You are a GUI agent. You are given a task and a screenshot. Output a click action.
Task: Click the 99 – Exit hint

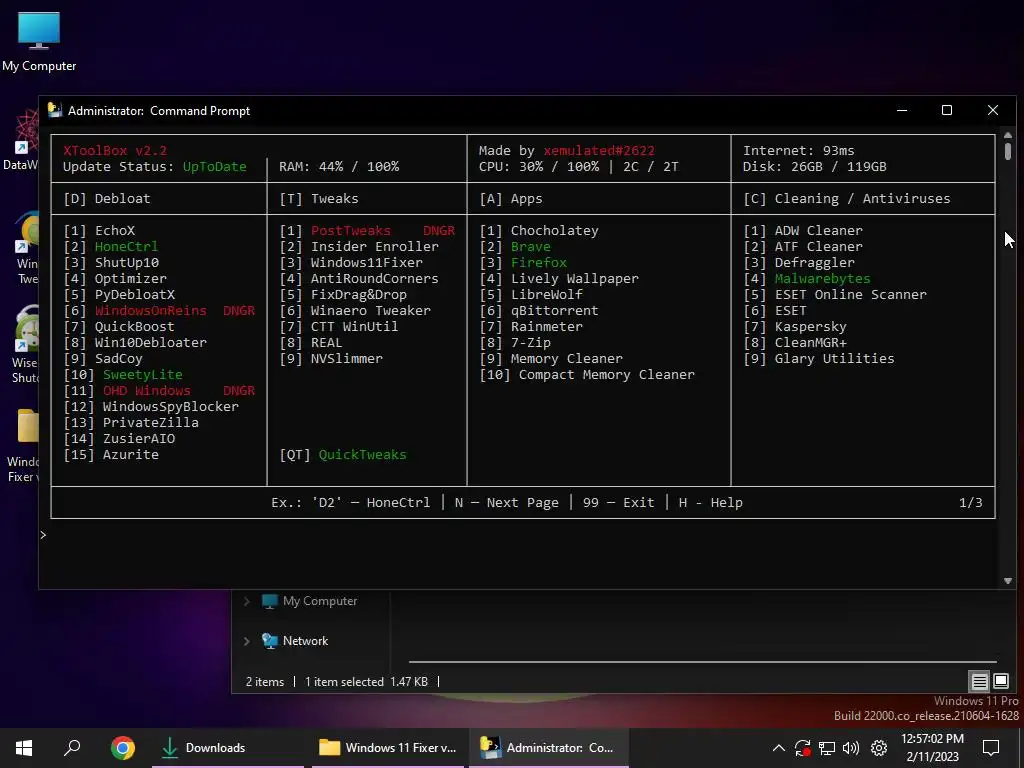click(x=618, y=503)
